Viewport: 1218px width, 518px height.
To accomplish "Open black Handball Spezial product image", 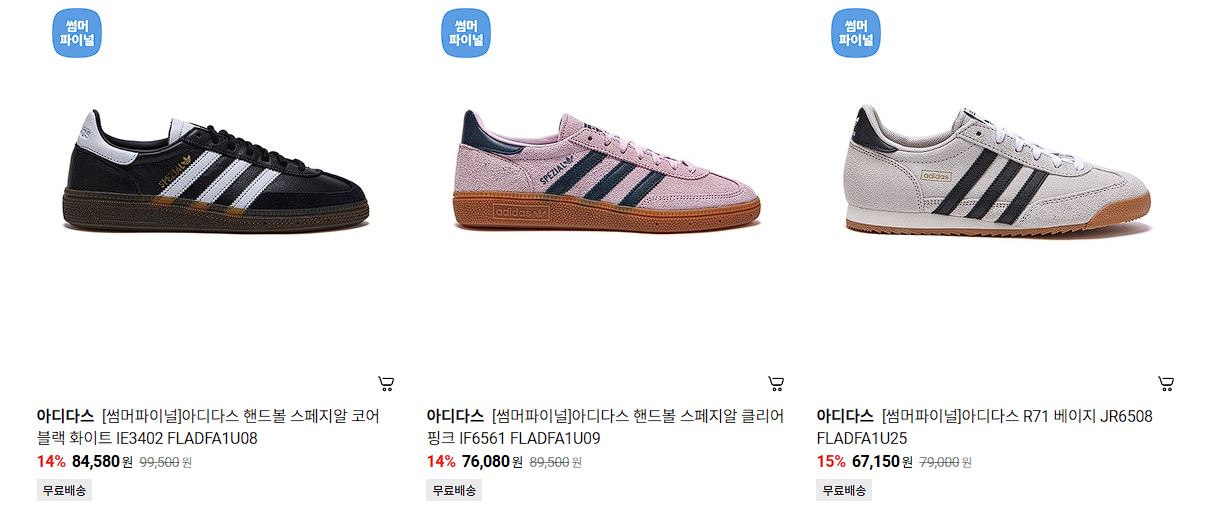I will click(x=222, y=170).
